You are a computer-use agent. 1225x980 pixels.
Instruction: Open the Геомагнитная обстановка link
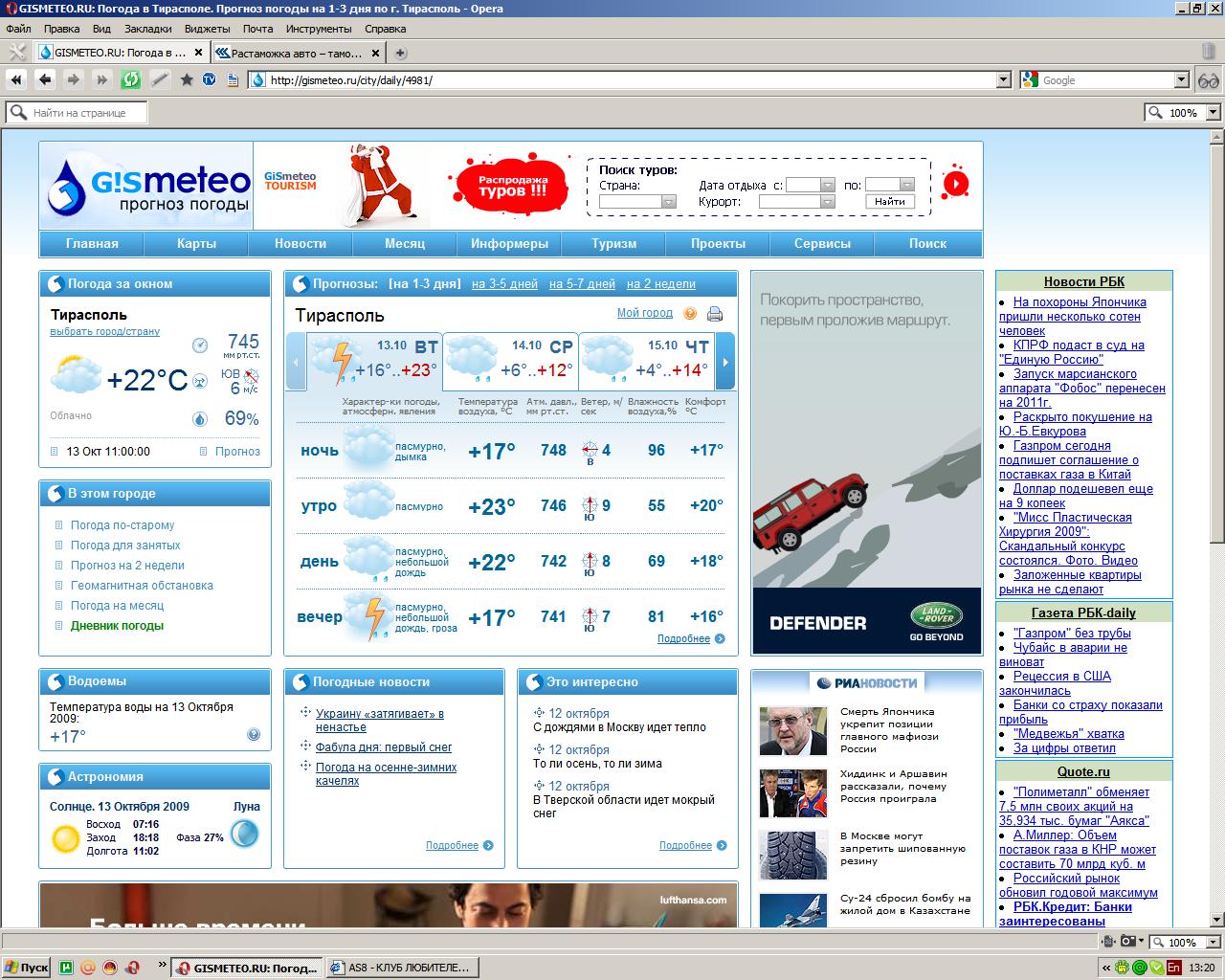[142, 586]
